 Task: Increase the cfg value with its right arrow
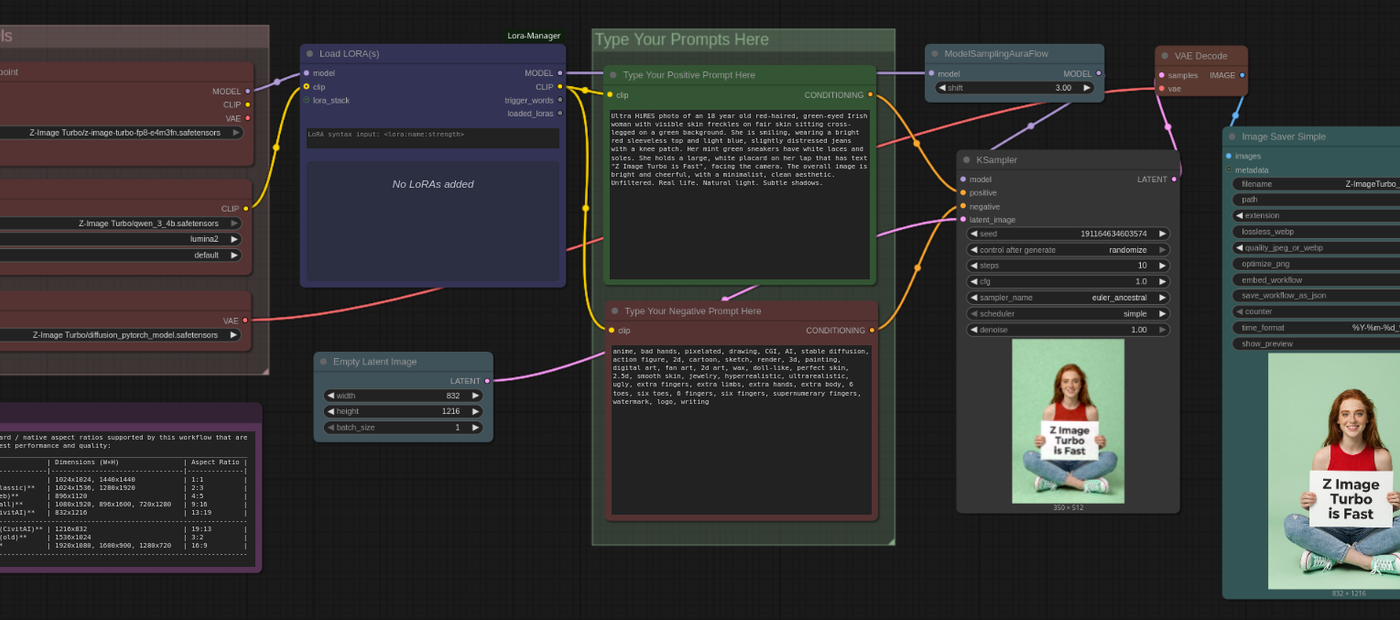(1162, 282)
